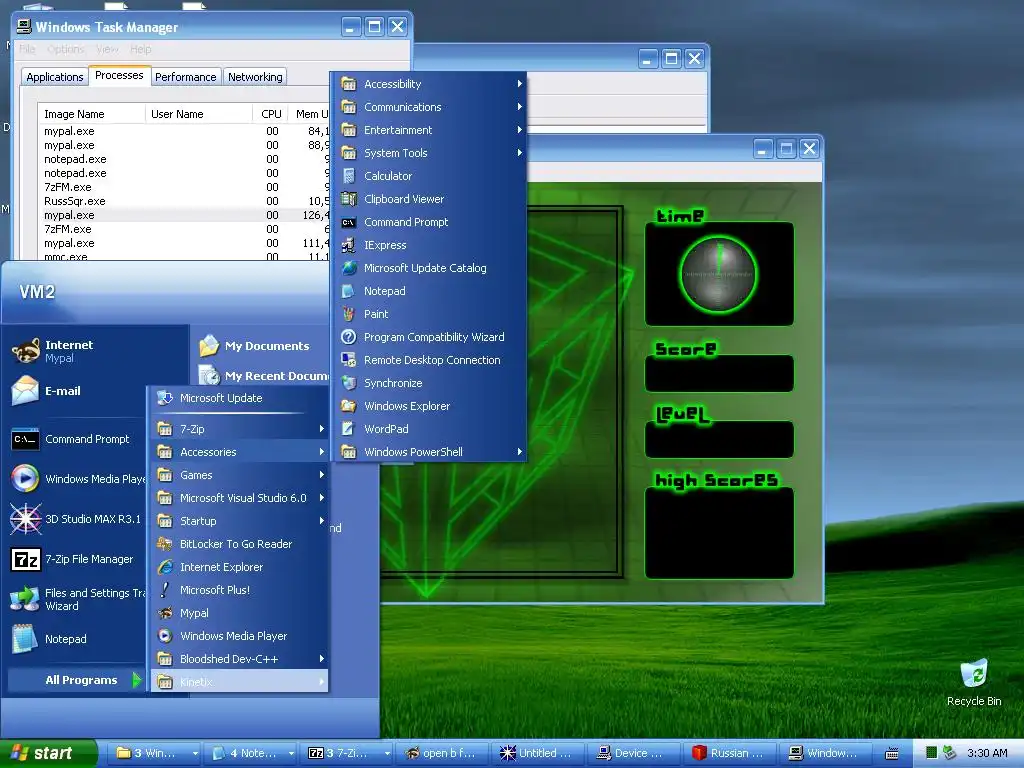Image resolution: width=1024 pixels, height=768 pixels.
Task: Expand Bloodshed Dev-C++ folder
Action: (240, 658)
